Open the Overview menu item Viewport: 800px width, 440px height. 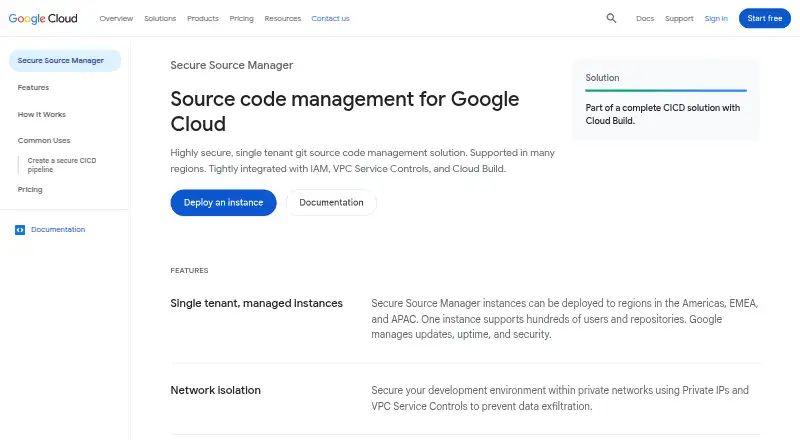pyautogui.click(x=116, y=18)
